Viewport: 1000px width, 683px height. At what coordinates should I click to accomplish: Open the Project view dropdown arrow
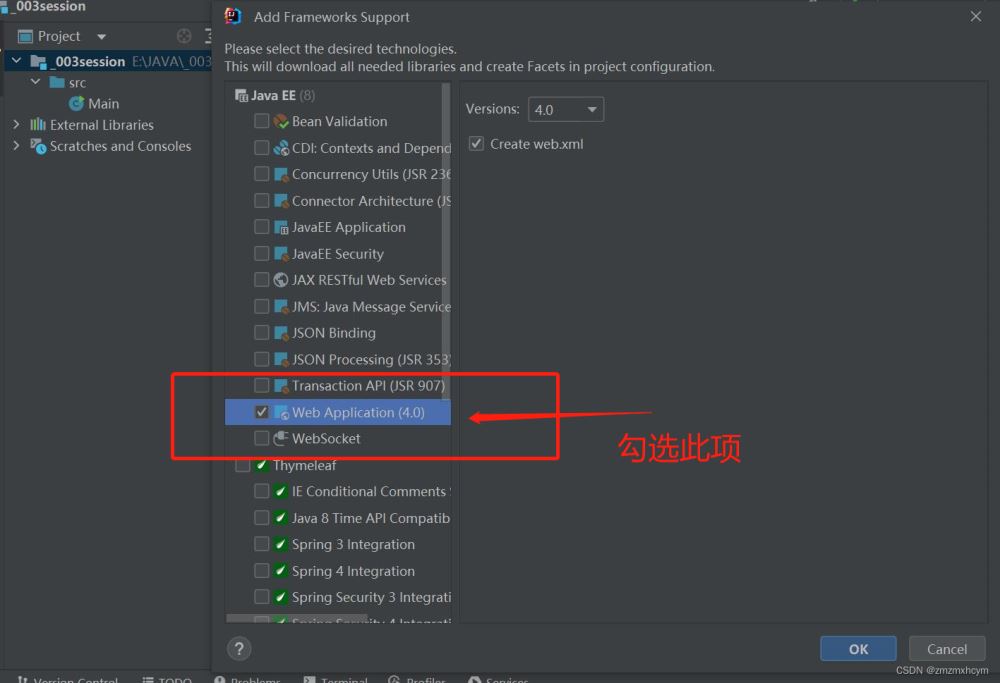pos(101,37)
